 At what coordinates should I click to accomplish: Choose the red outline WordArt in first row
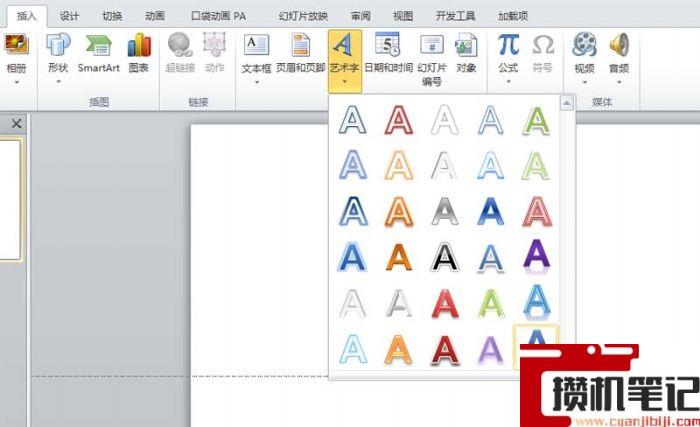(399, 120)
